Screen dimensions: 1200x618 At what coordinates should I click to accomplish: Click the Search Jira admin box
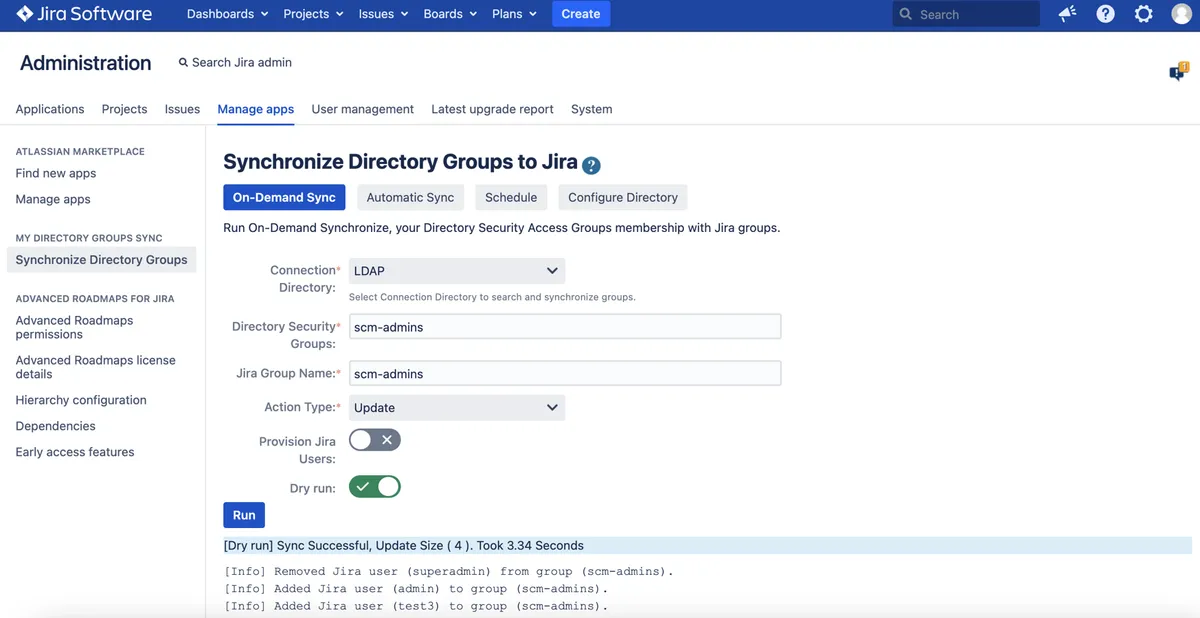(236, 62)
